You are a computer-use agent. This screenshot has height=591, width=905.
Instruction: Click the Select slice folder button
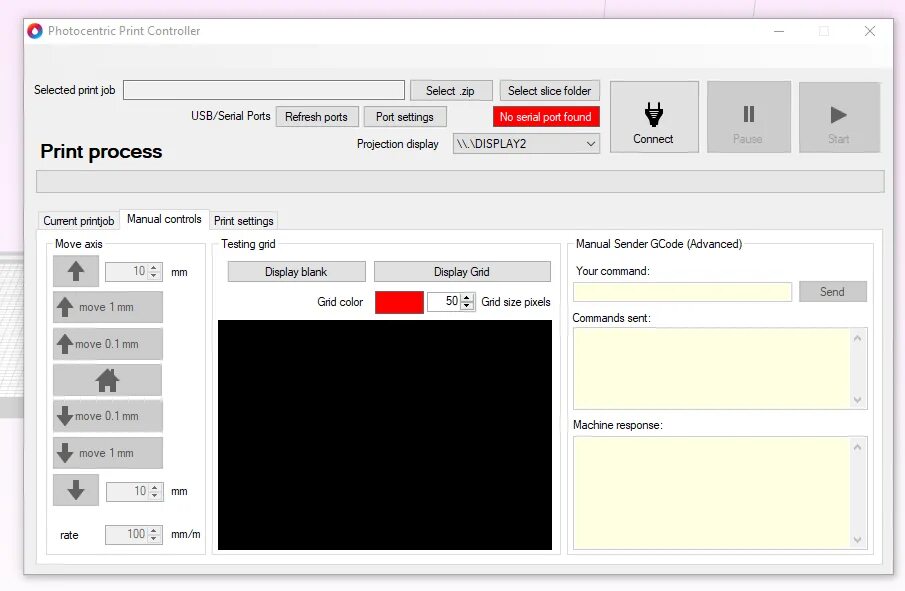pyautogui.click(x=549, y=91)
